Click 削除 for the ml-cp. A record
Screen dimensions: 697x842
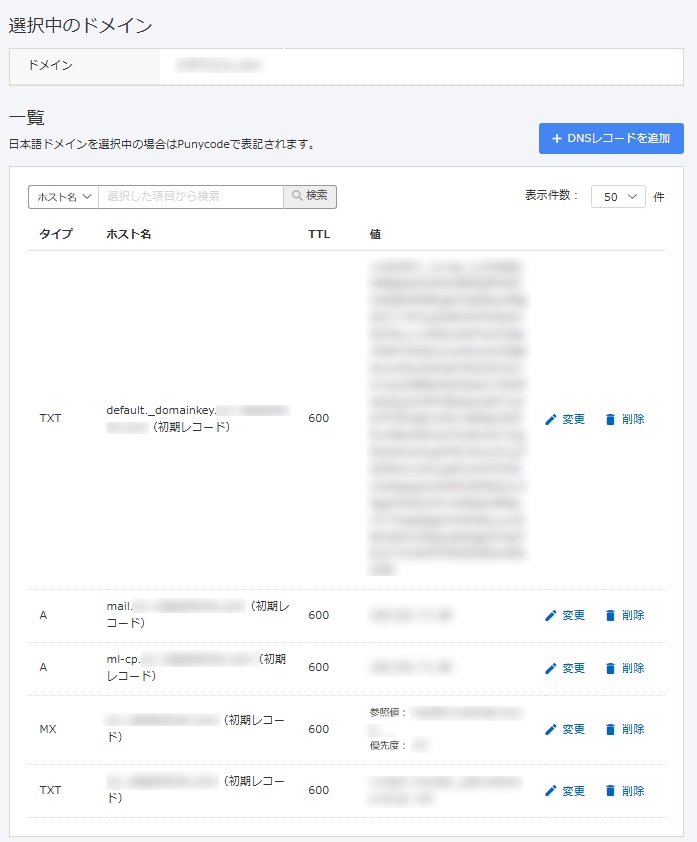click(625, 668)
